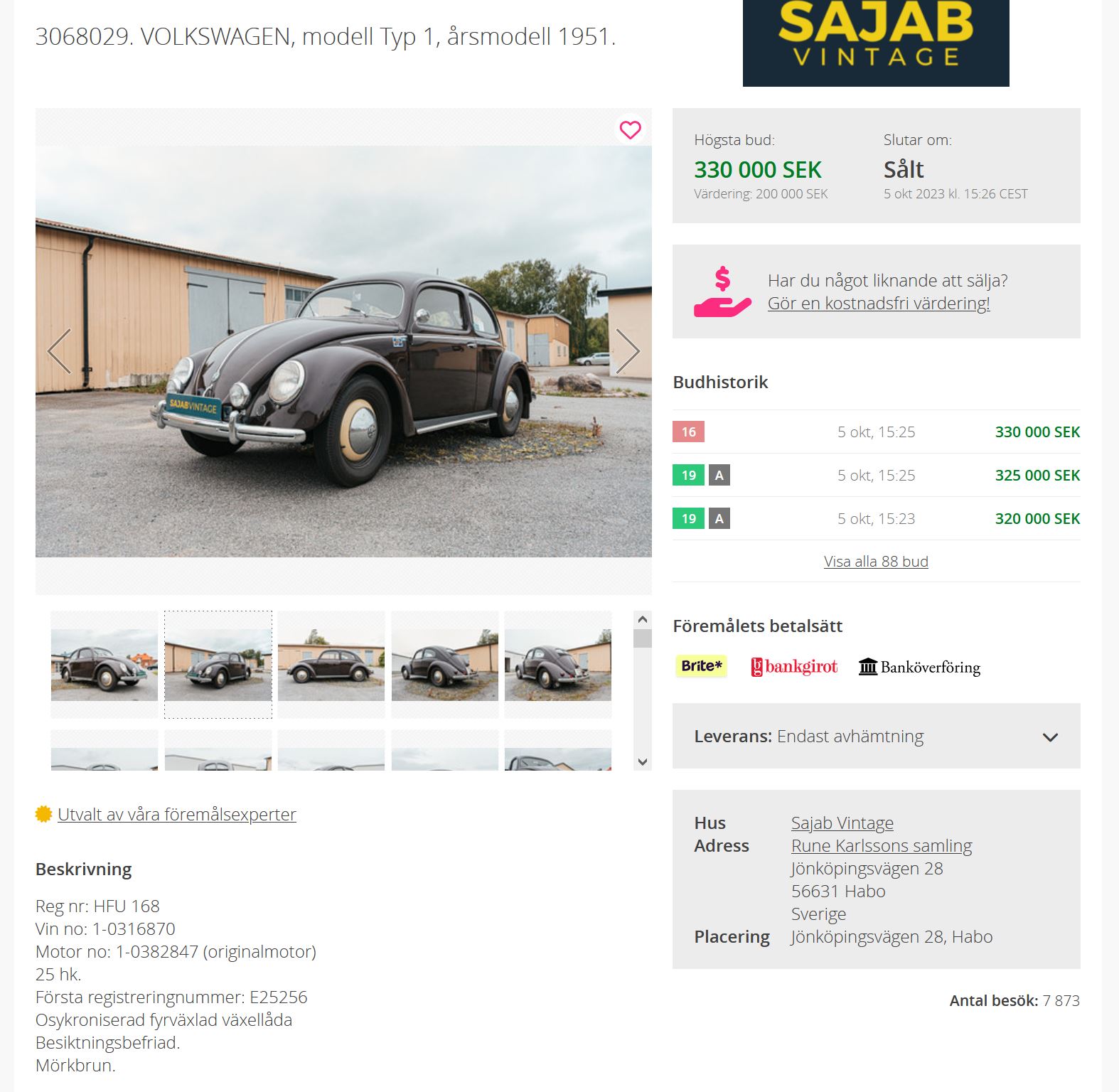Click the Brite payment logo
This screenshot has height=1092, width=1119.
click(x=701, y=666)
